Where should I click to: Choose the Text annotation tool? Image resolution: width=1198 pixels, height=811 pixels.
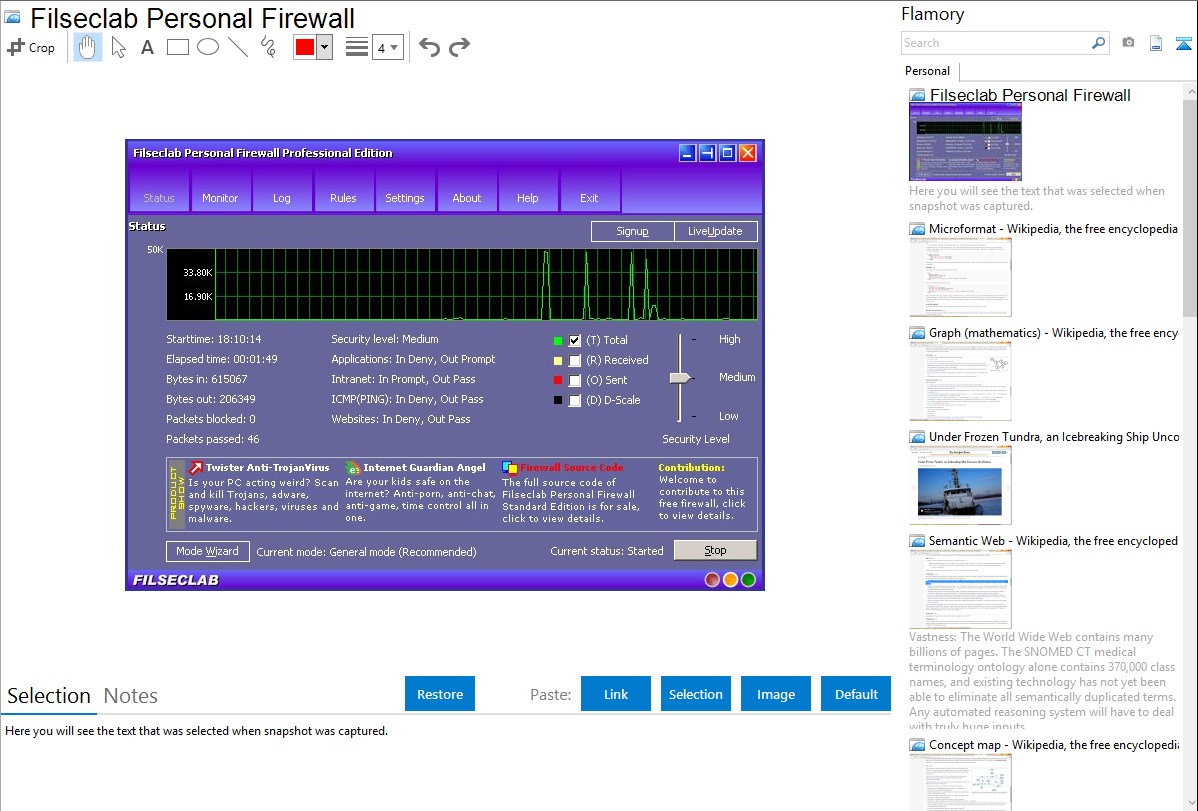pyautogui.click(x=147, y=47)
